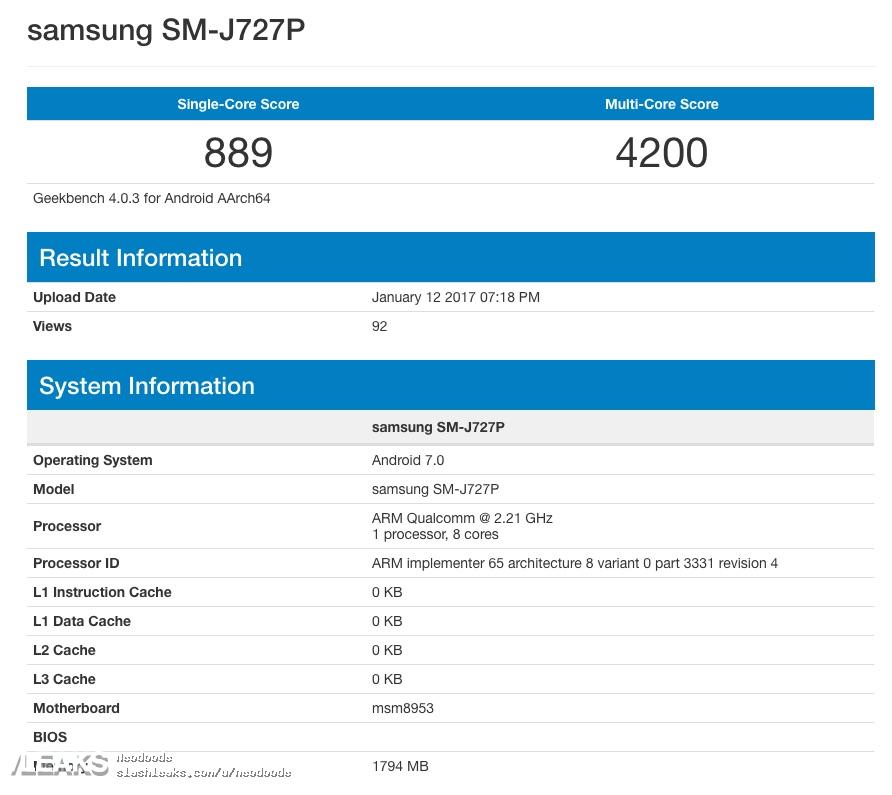Click the Model row label
892x795 pixels.
click(53, 489)
